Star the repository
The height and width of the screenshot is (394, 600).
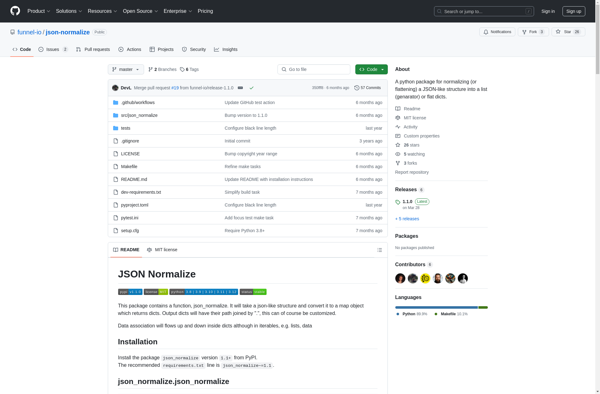point(568,32)
